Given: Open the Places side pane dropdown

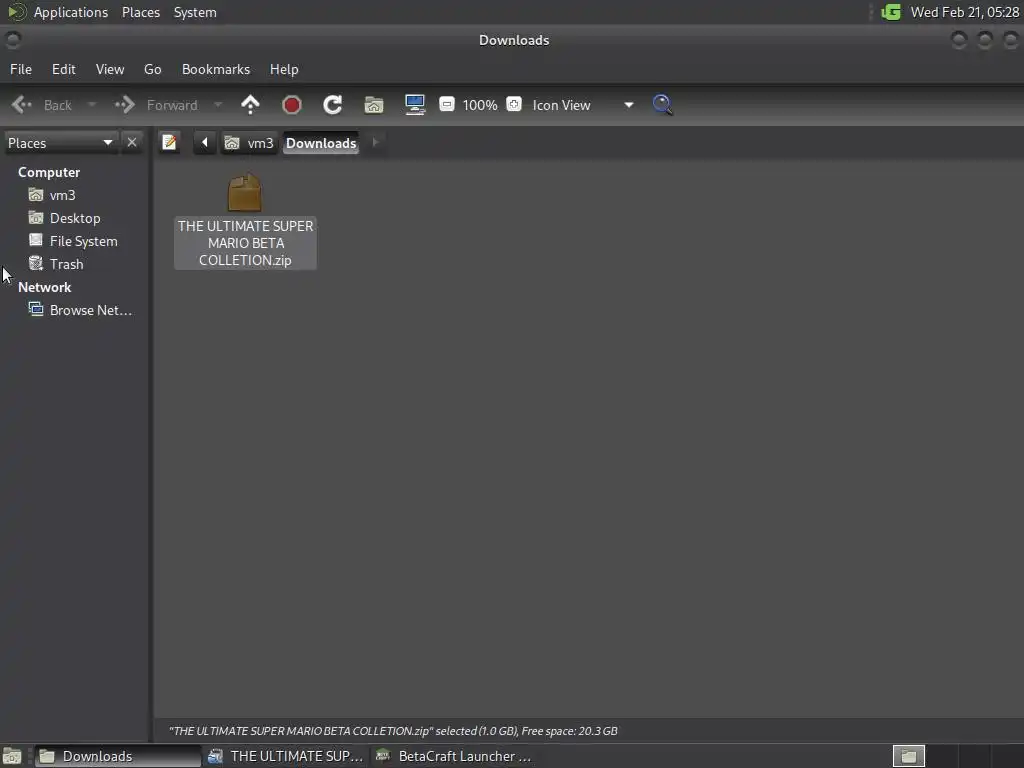Looking at the screenshot, I should pos(60,143).
